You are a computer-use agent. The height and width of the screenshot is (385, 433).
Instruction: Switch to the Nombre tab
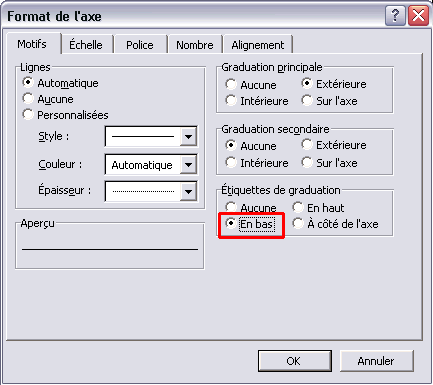(195, 44)
